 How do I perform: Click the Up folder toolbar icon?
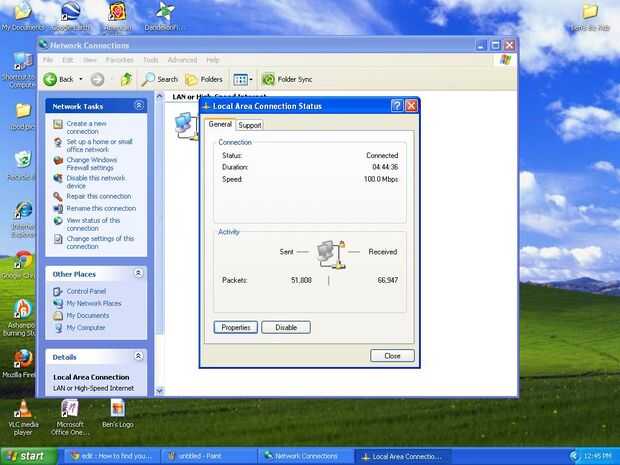(x=126, y=79)
